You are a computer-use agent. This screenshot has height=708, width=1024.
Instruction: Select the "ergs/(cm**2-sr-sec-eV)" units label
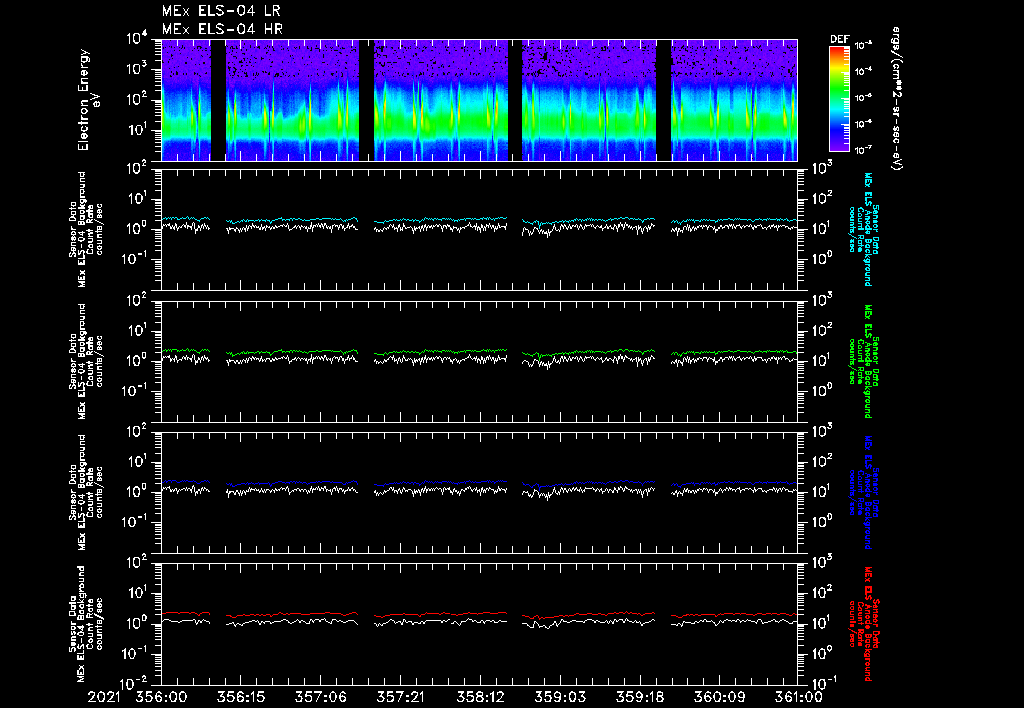(896, 99)
